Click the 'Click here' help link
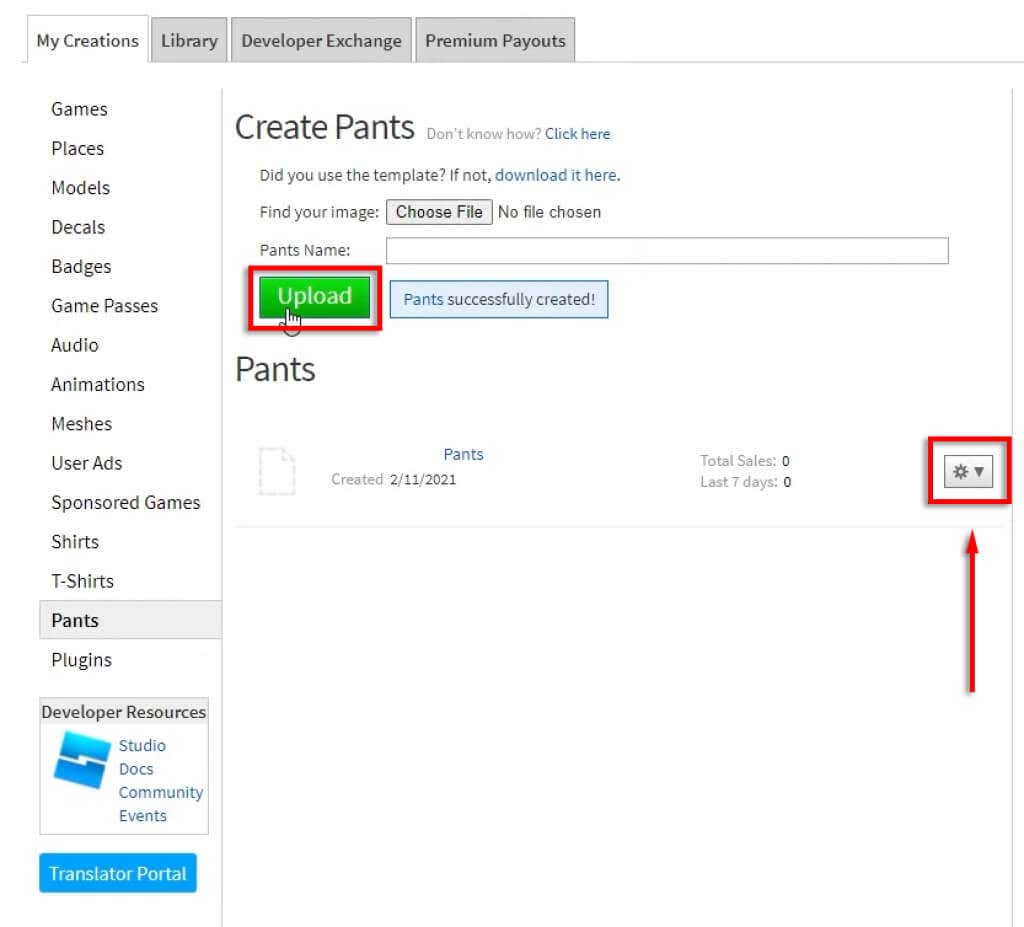Viewport: 1024px width, 927px height. pyautogui.click(x=577, y=133)
